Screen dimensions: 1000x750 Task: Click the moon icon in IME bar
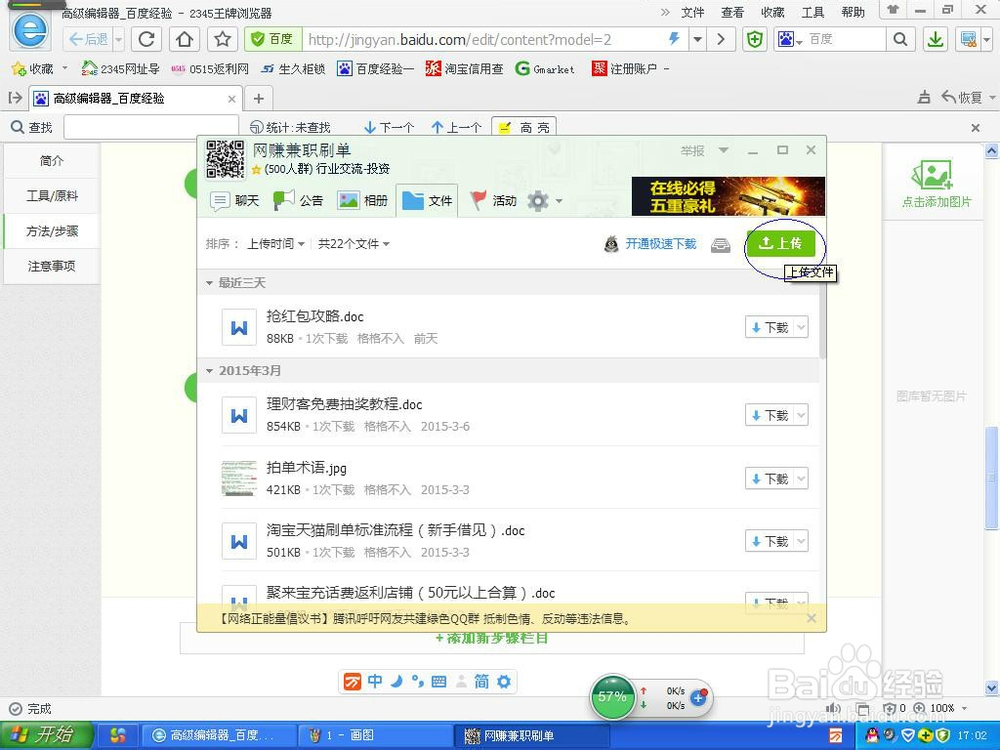397,682
